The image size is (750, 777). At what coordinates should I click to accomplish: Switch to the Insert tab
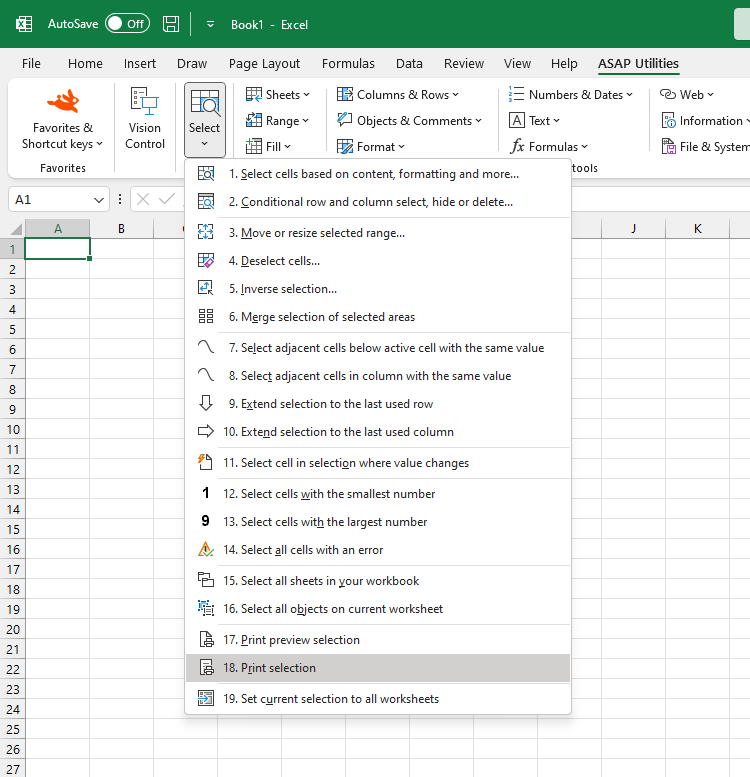click(140, 63)
